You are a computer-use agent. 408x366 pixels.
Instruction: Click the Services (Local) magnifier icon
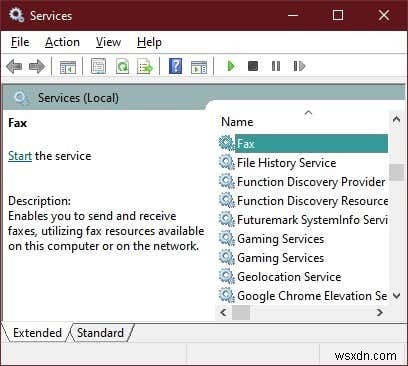(x=21, y=98)
